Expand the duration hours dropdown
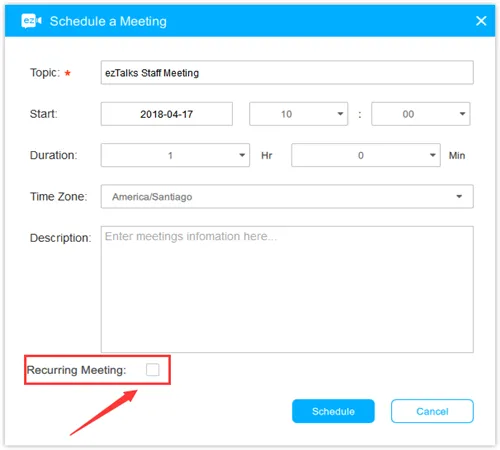The image size is (500, 450). [175, 155]
